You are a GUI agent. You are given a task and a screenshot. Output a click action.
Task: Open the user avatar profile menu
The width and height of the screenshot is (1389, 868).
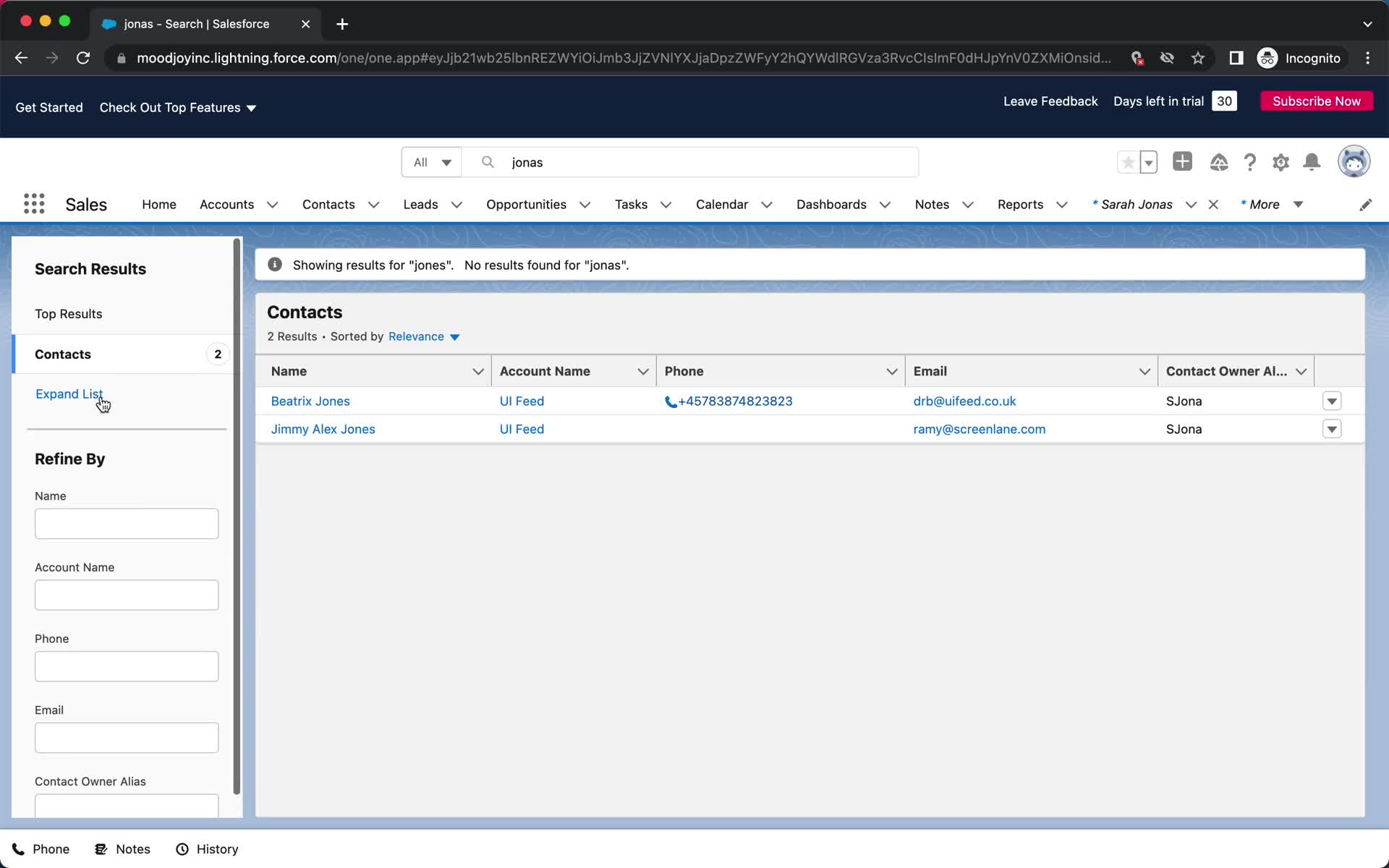click(1354, 161)
